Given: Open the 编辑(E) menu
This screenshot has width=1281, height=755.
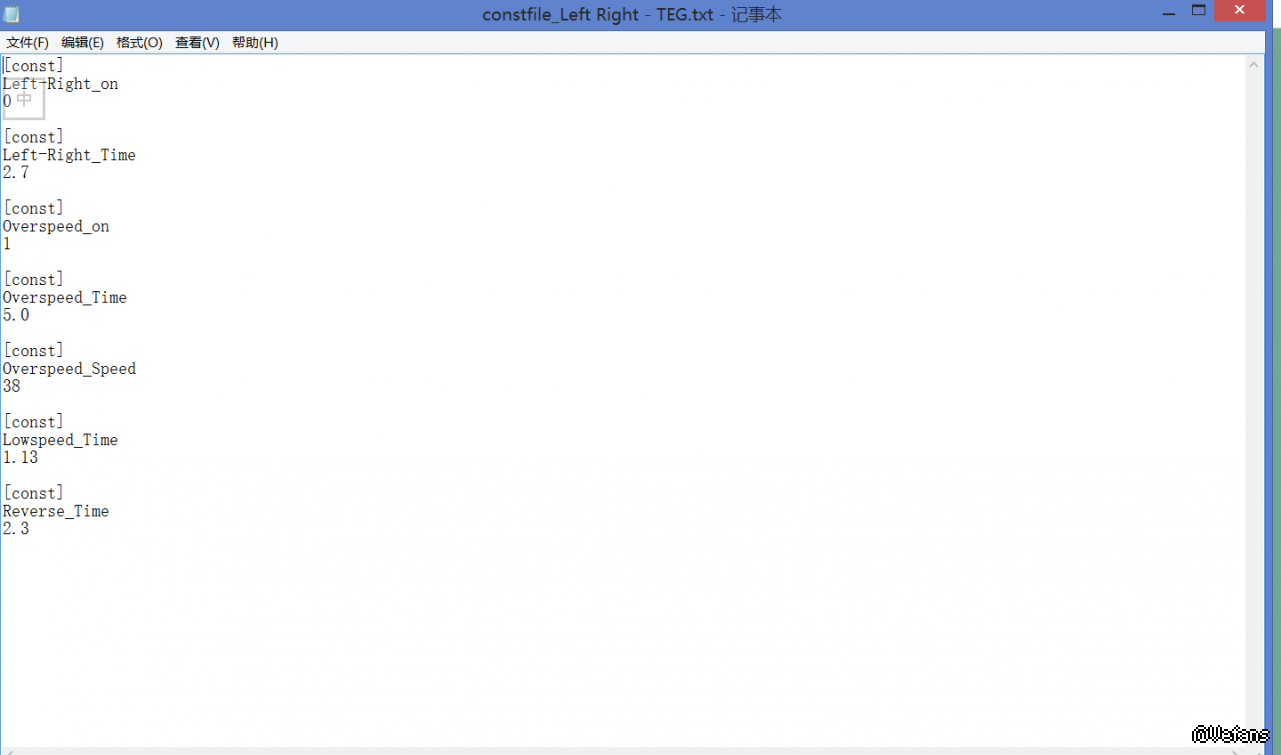Looking at the screenshot, I should coord(82,42).
